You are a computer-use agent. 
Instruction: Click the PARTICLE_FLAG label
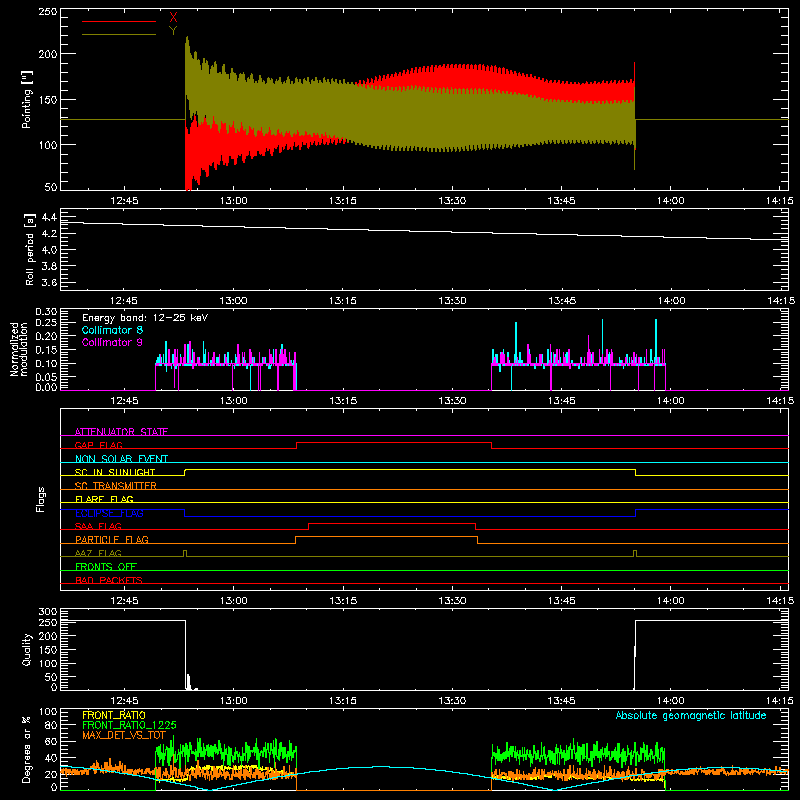[112, 539]
